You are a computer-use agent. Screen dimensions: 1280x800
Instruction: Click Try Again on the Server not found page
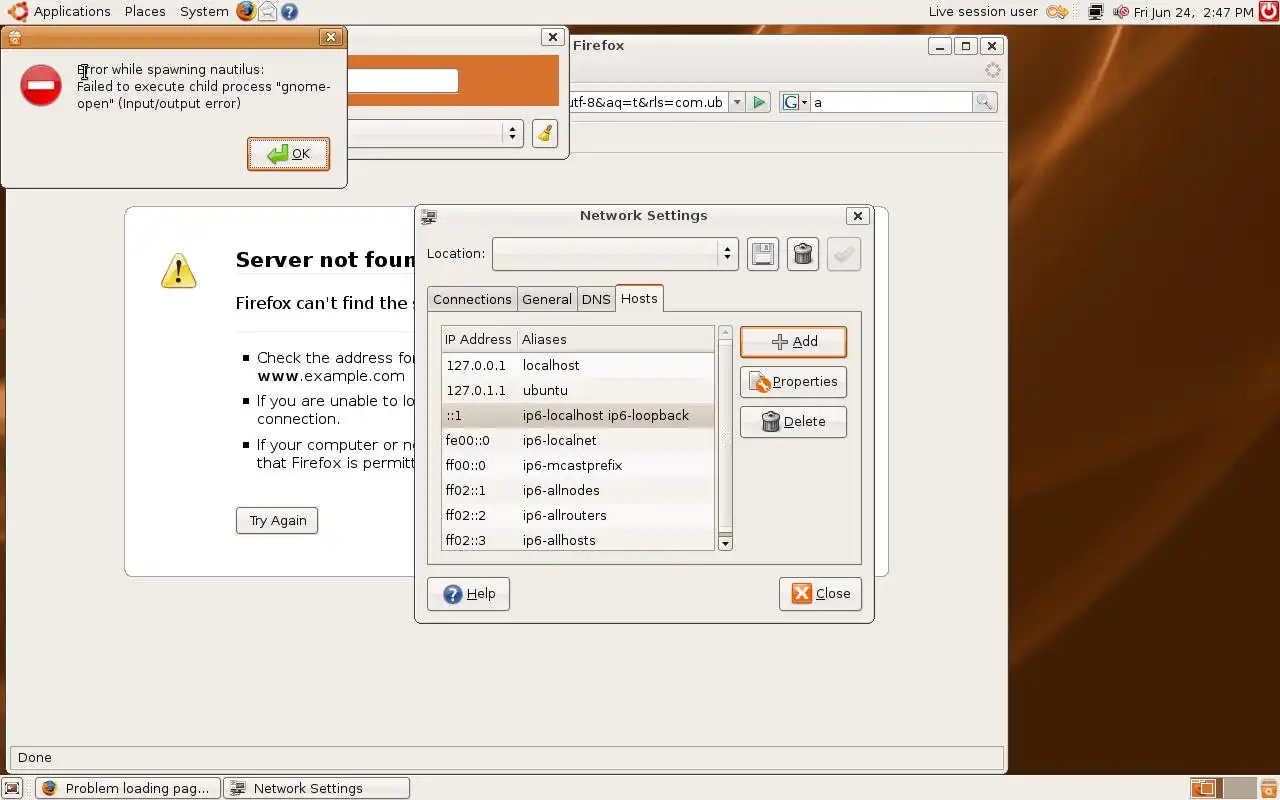(277, 520)
